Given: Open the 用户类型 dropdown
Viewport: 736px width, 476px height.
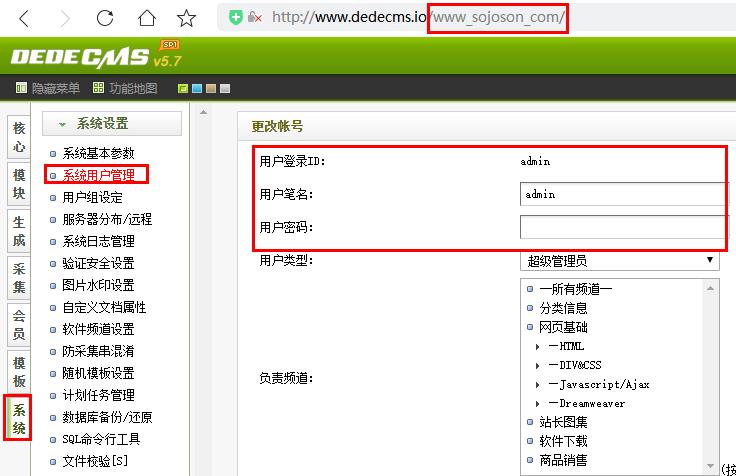Looking at the screenshot, I should tap(620, 261).
